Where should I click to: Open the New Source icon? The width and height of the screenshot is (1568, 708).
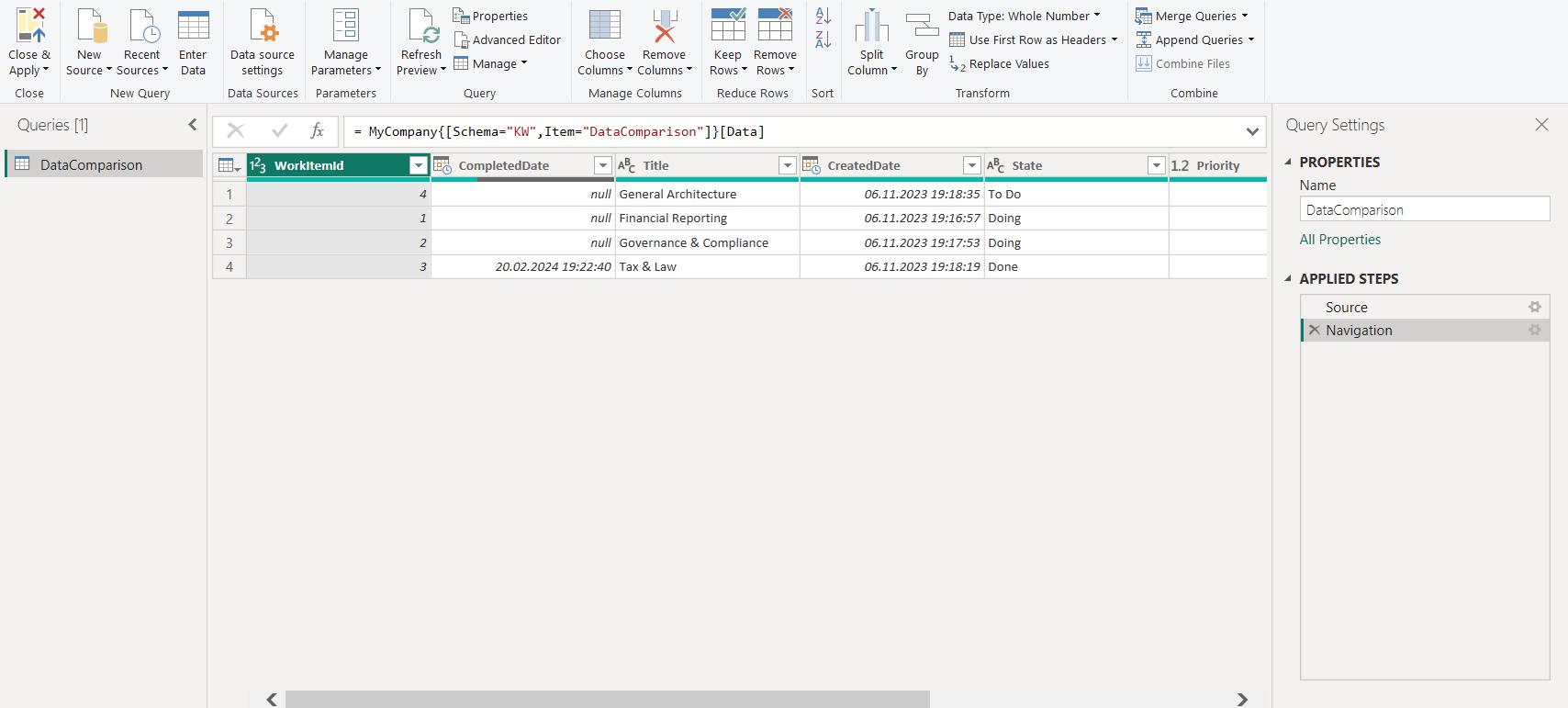tap(92, 26)
